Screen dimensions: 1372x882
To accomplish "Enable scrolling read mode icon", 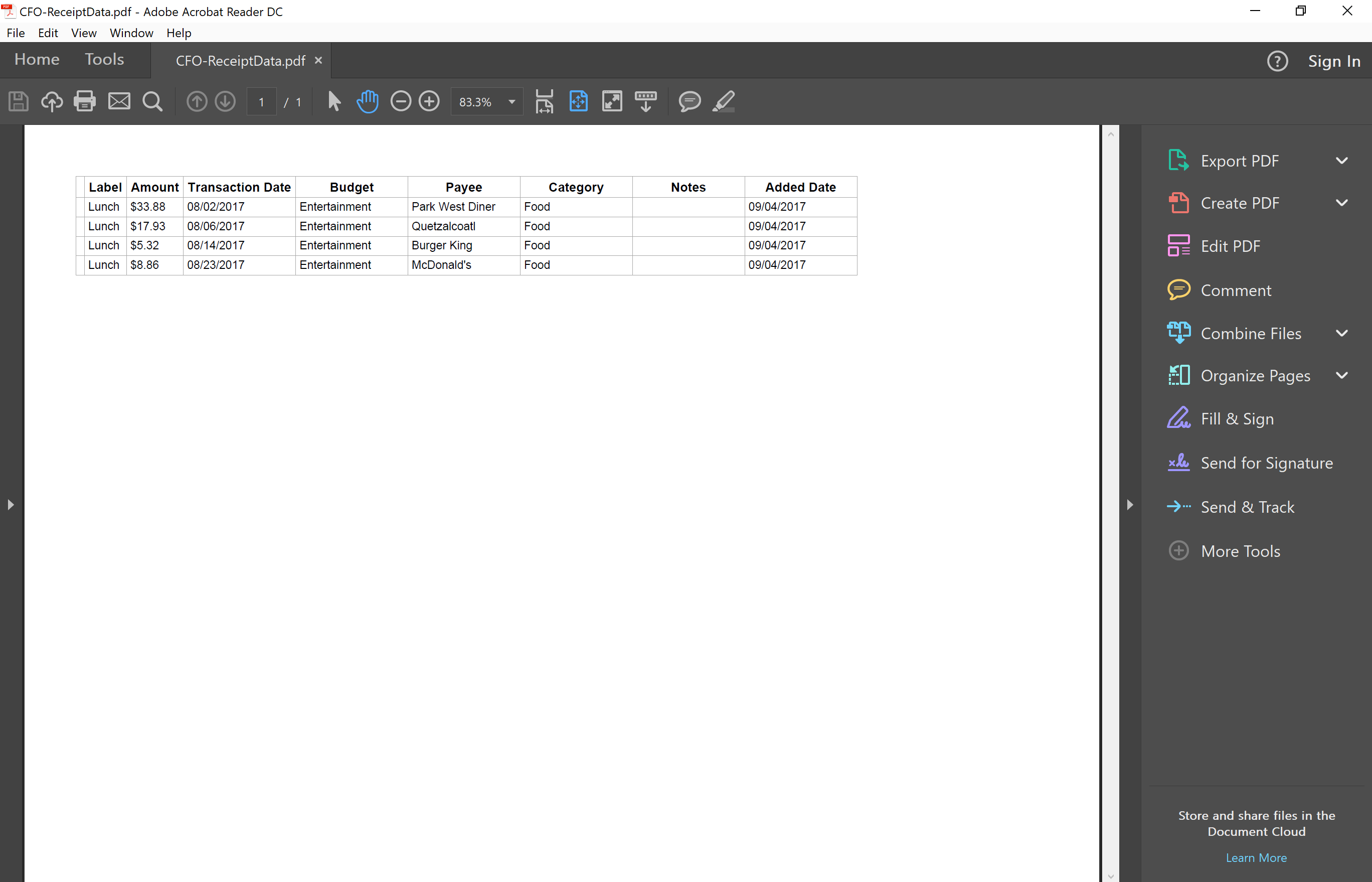I will point(646,101).
